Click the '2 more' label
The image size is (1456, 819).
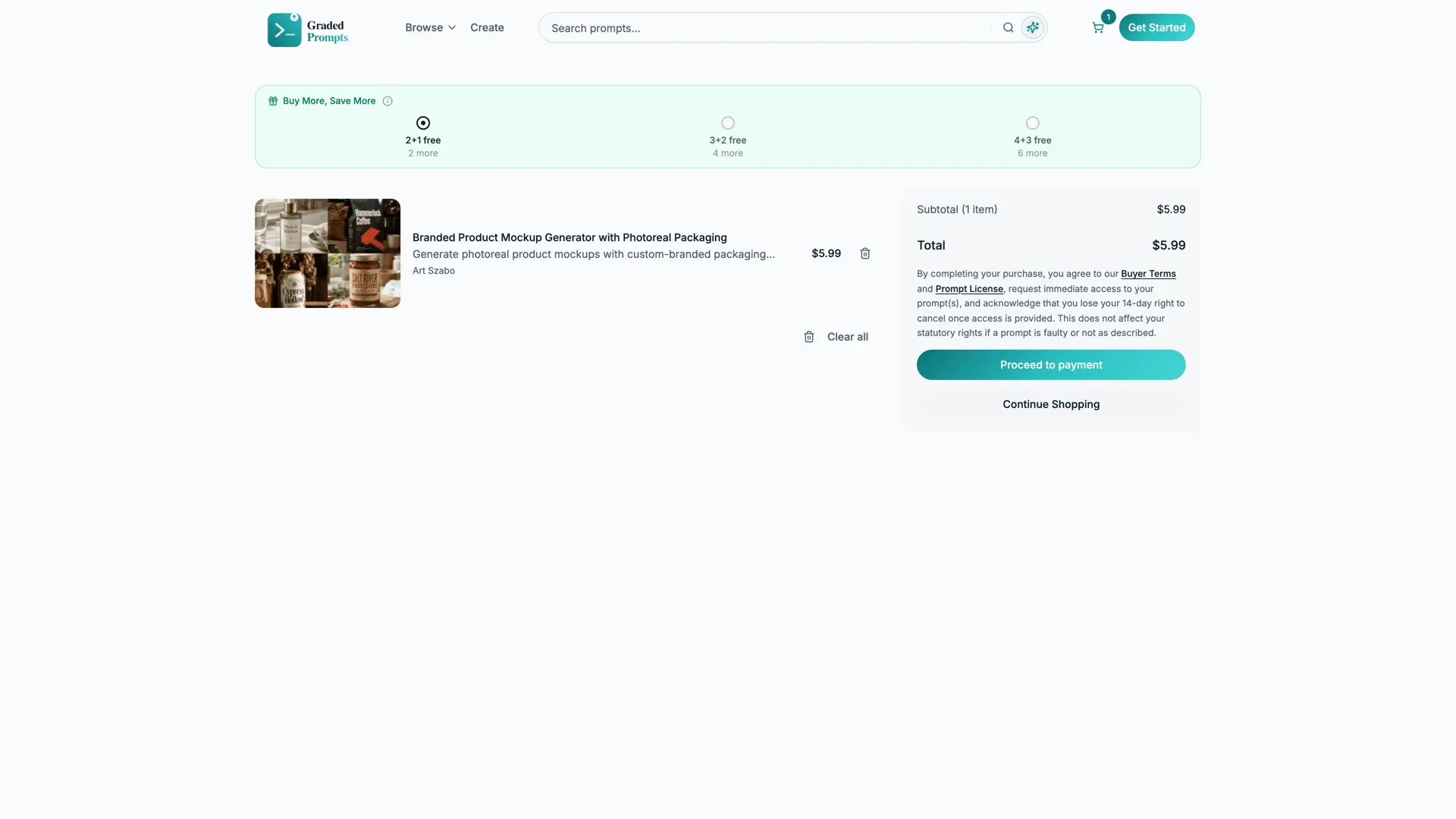423,153
